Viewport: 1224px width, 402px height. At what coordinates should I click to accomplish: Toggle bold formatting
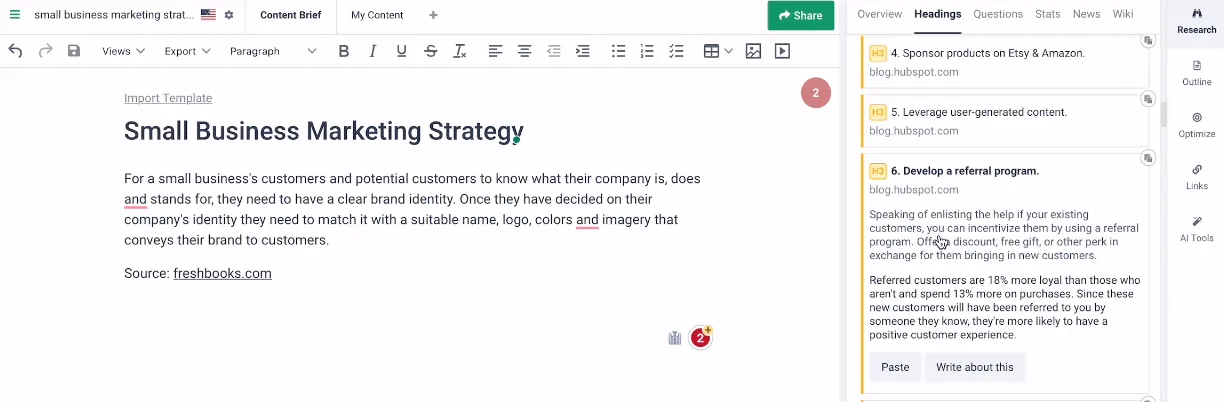pos(343,51)
